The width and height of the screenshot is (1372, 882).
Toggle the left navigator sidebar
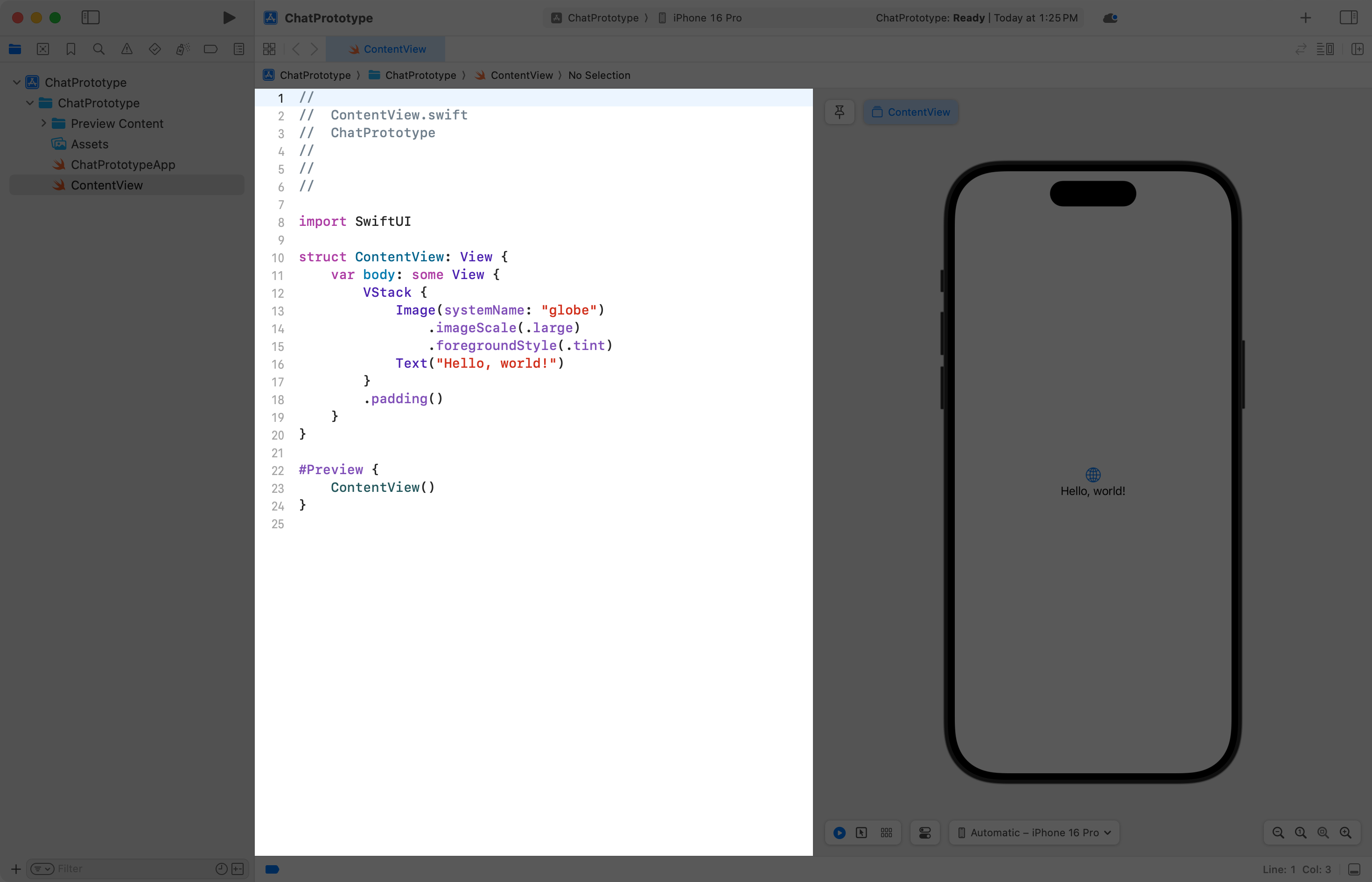tap(91, 18)
